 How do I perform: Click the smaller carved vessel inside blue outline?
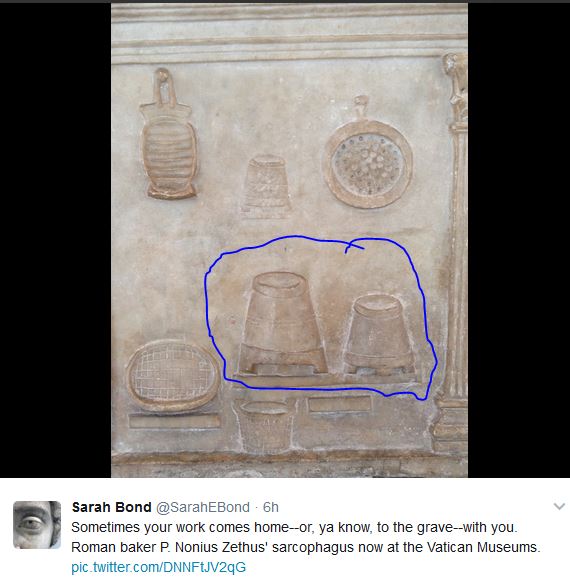pyautogui.click(x=378, y=333)
